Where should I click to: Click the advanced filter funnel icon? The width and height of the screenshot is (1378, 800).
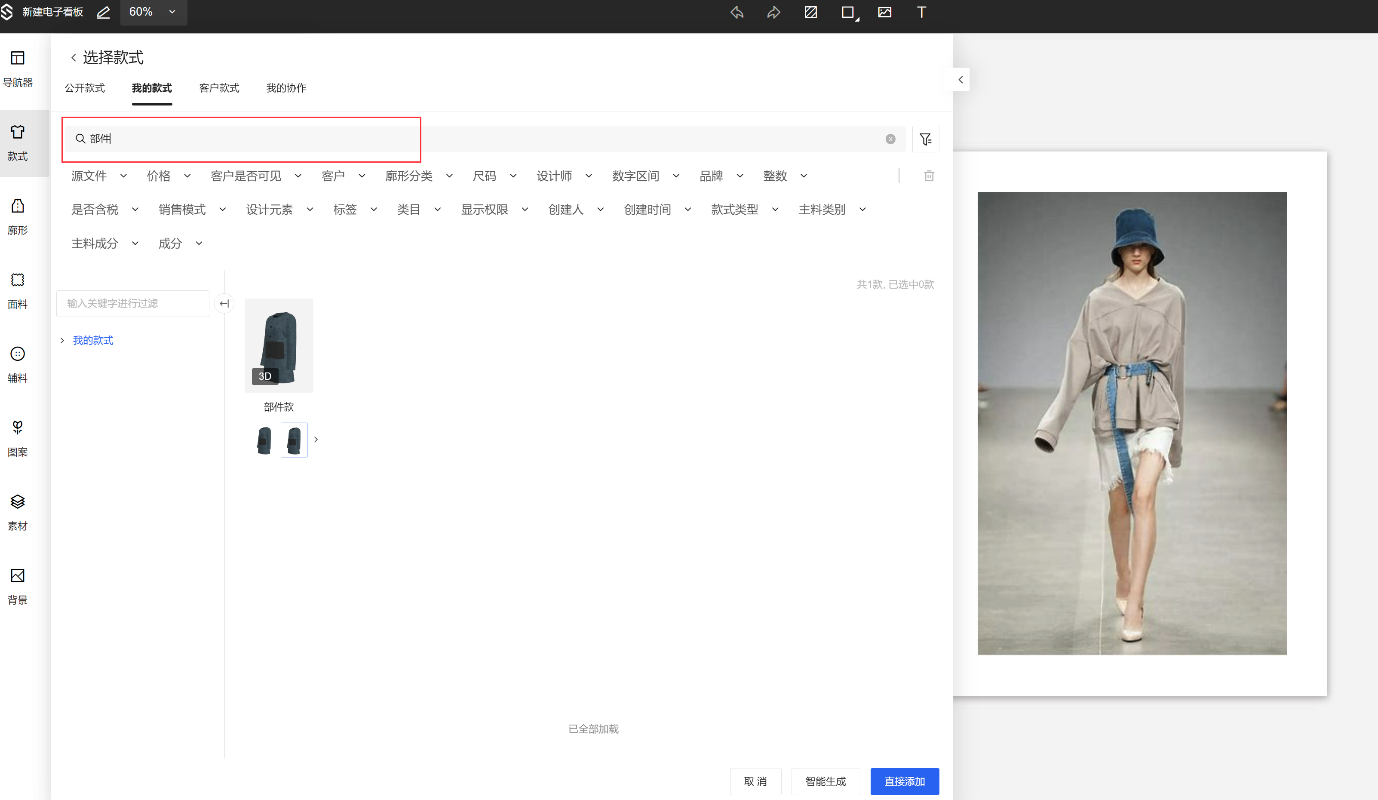(x=925, y=139)
